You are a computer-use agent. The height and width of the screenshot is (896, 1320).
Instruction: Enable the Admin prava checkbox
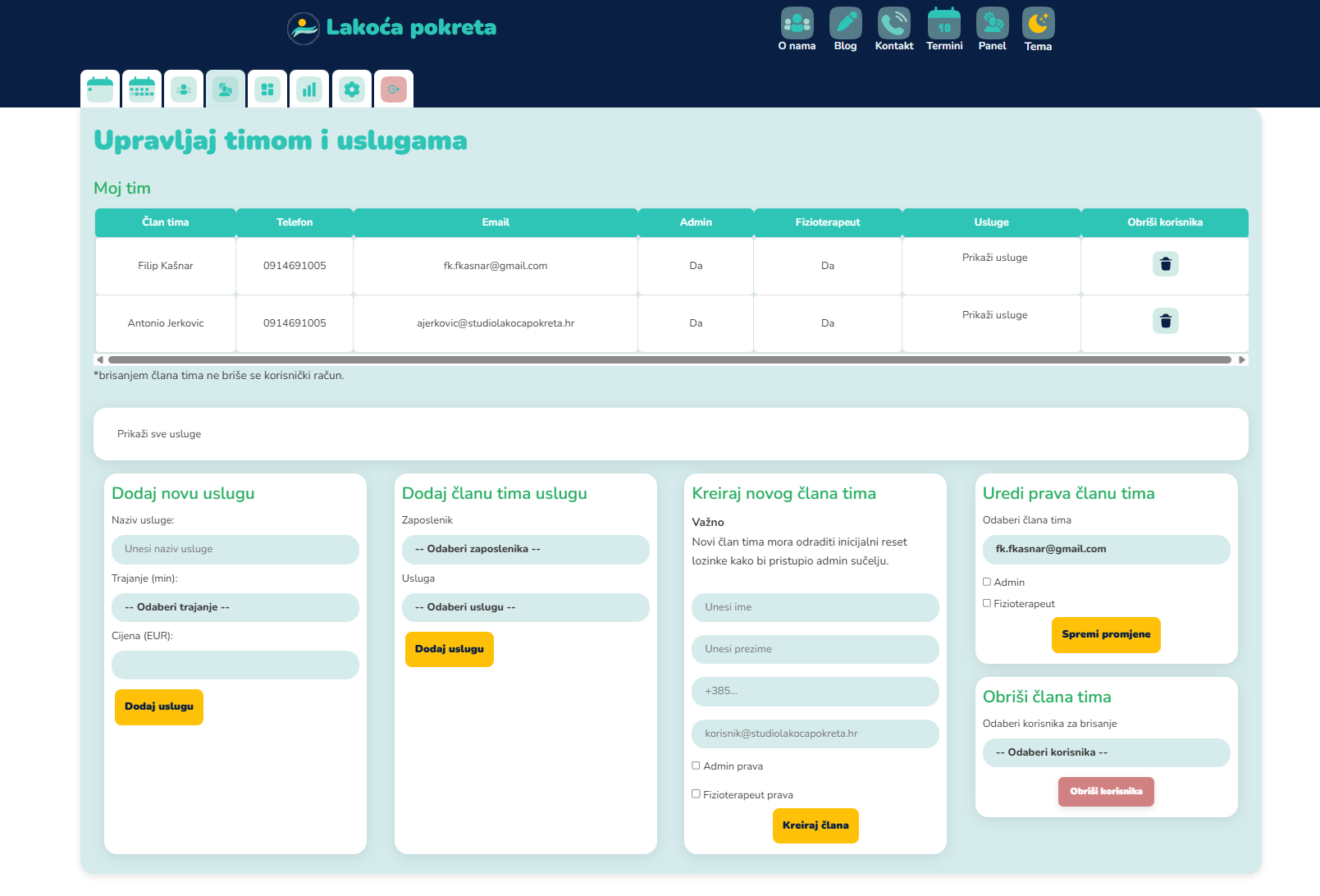pyautogui.click(x=696, y=766)
